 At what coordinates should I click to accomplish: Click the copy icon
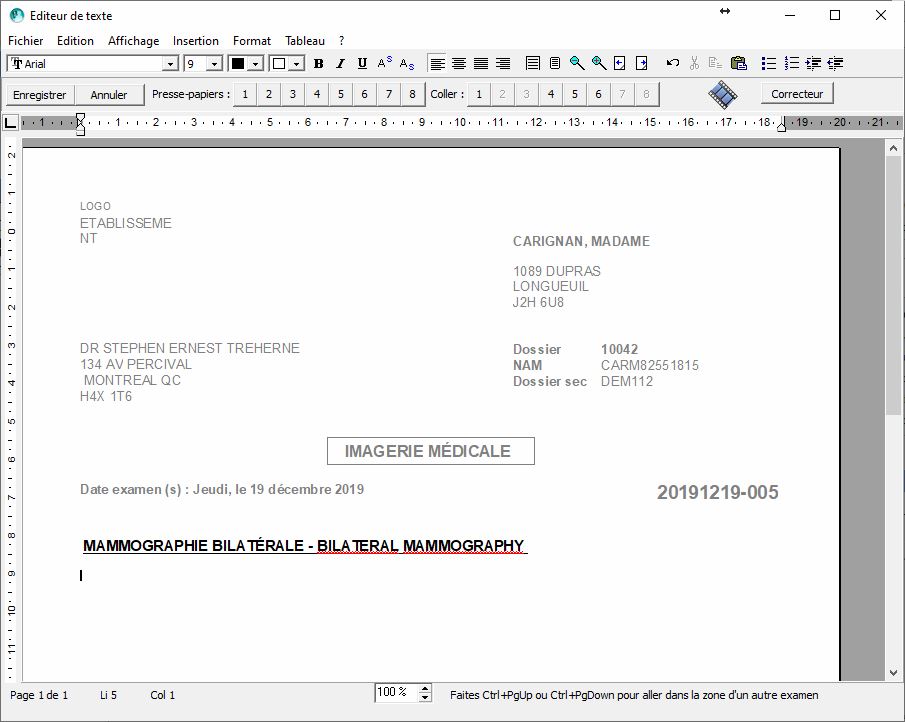coord(716,63)
